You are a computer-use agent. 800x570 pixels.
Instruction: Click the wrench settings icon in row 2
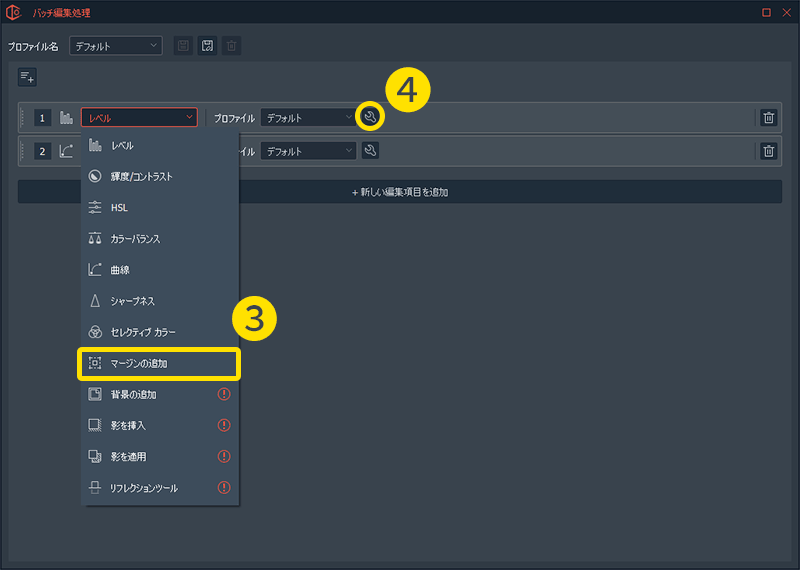pos(370,151)
